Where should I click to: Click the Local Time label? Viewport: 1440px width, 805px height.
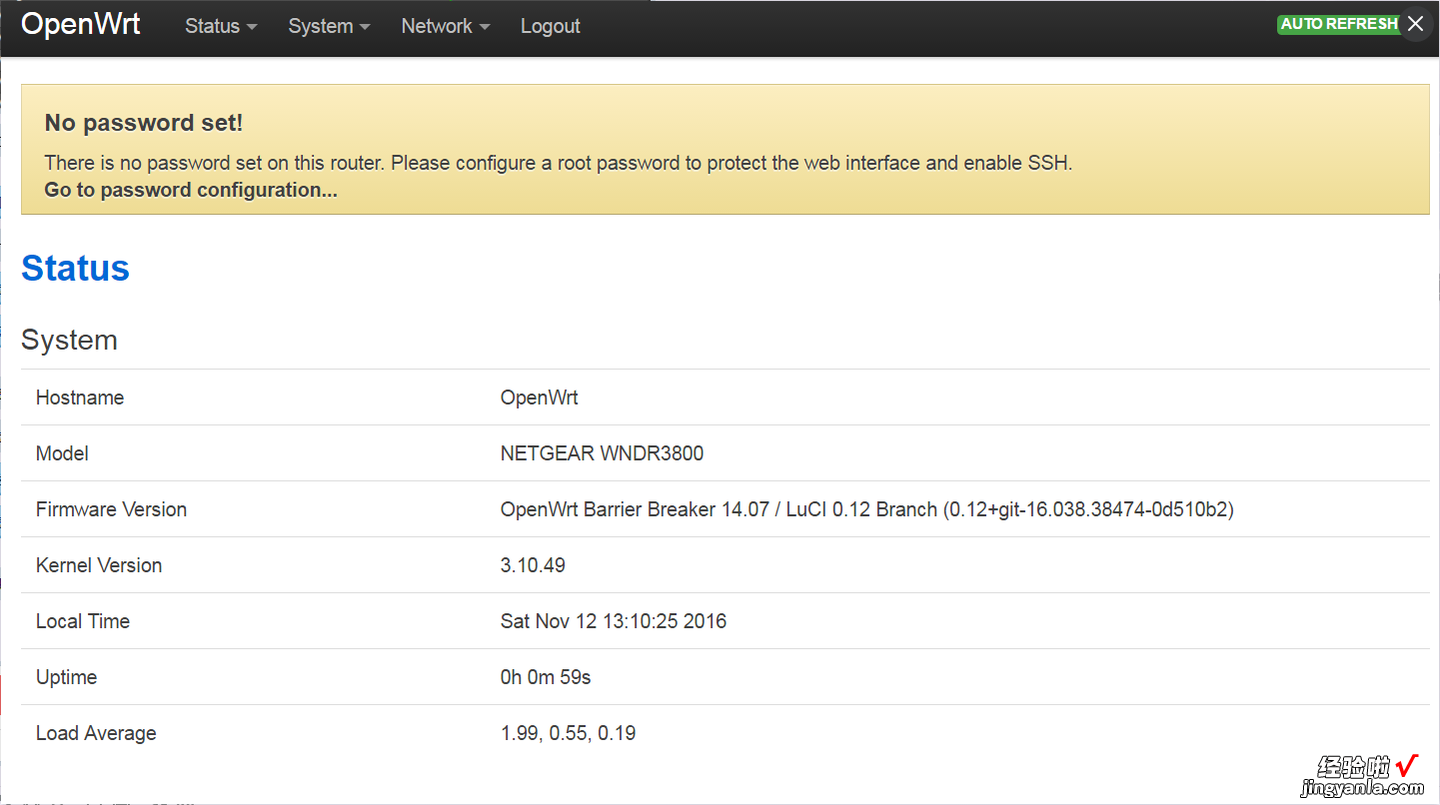click(83, 621)
